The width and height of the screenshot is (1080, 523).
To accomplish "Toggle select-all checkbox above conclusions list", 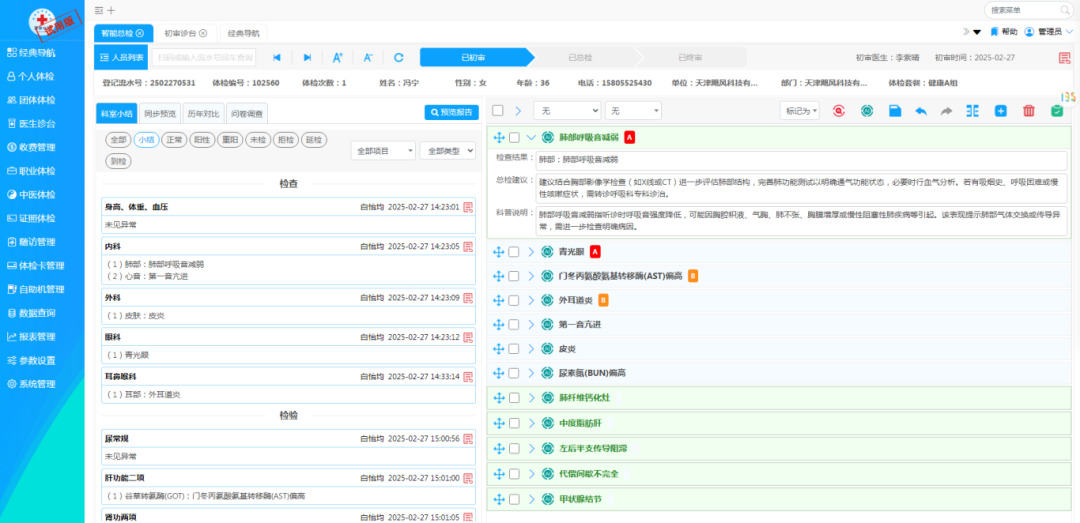I will 497,110.
